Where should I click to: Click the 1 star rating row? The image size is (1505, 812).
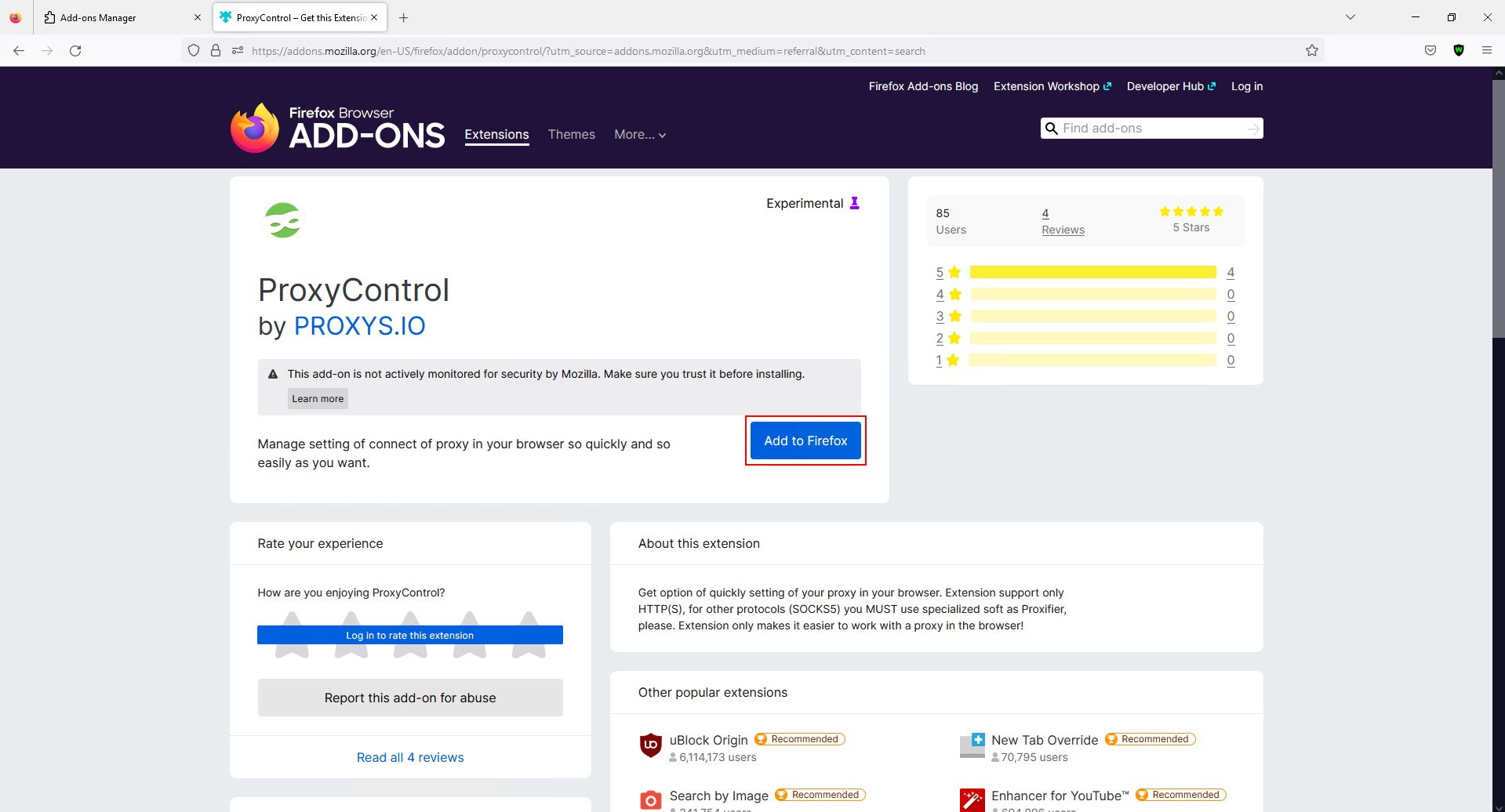[1085, 360]
